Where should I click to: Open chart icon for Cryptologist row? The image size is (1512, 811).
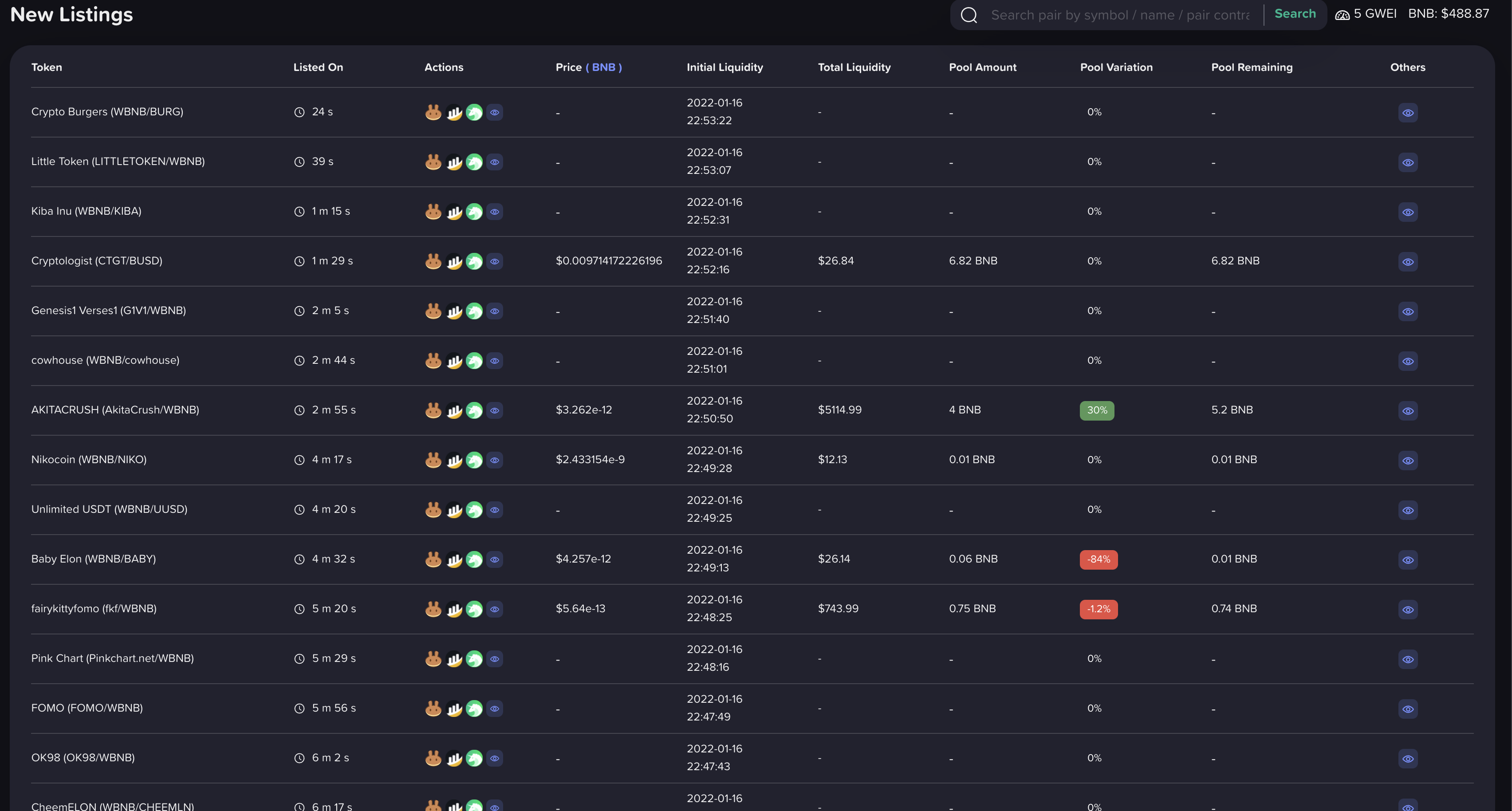[454, 261]
